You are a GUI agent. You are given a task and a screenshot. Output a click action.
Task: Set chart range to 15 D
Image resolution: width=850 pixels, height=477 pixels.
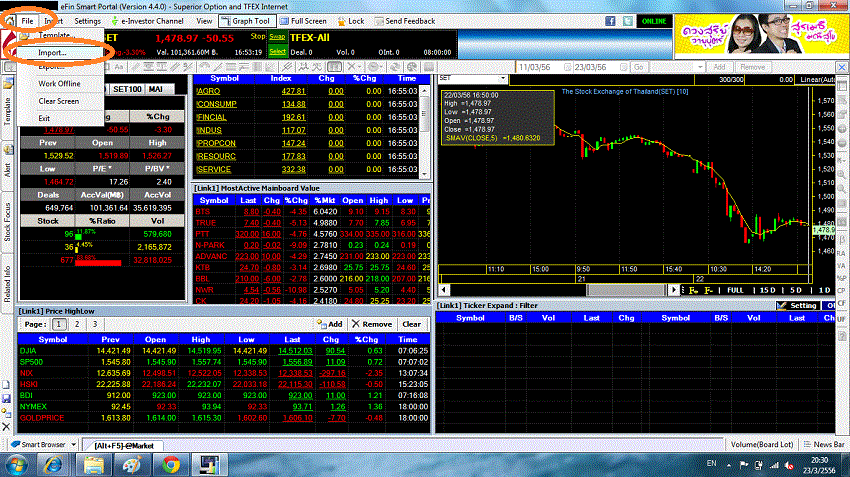pyautogui.click(x=767, y=291)
